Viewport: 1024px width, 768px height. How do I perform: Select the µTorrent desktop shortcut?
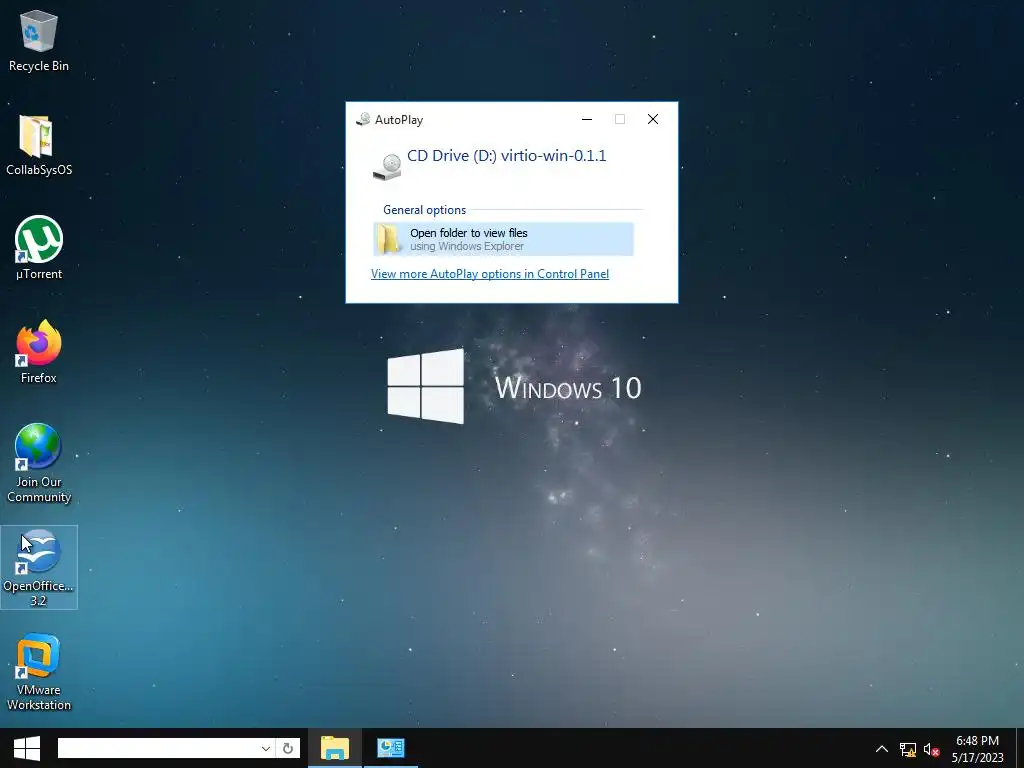coord(39,248)
